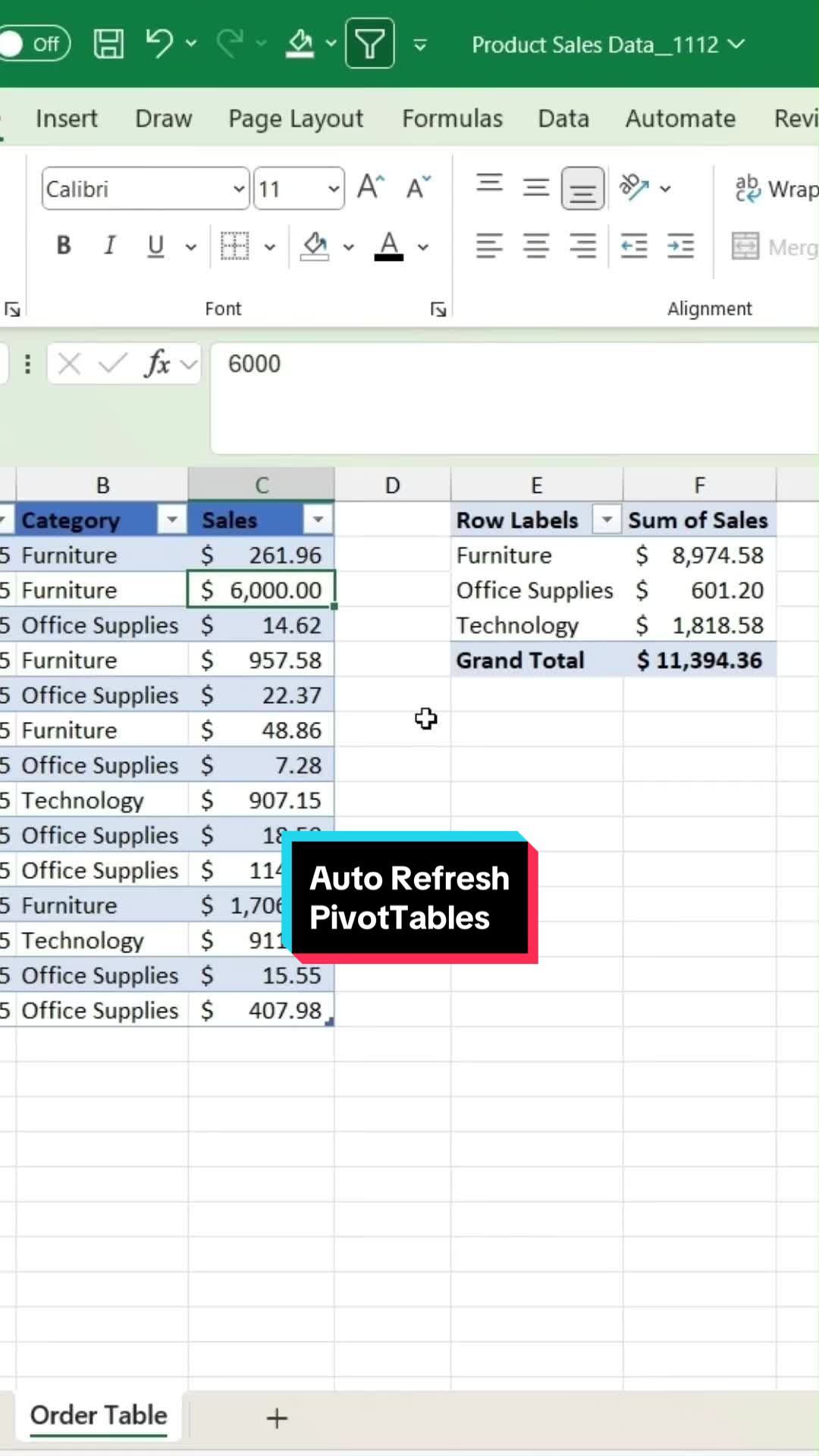Screen dimensions: 819x1456
Task: Open the underline style dropdown
Action: pyautogui.click(x=191, y=246)
